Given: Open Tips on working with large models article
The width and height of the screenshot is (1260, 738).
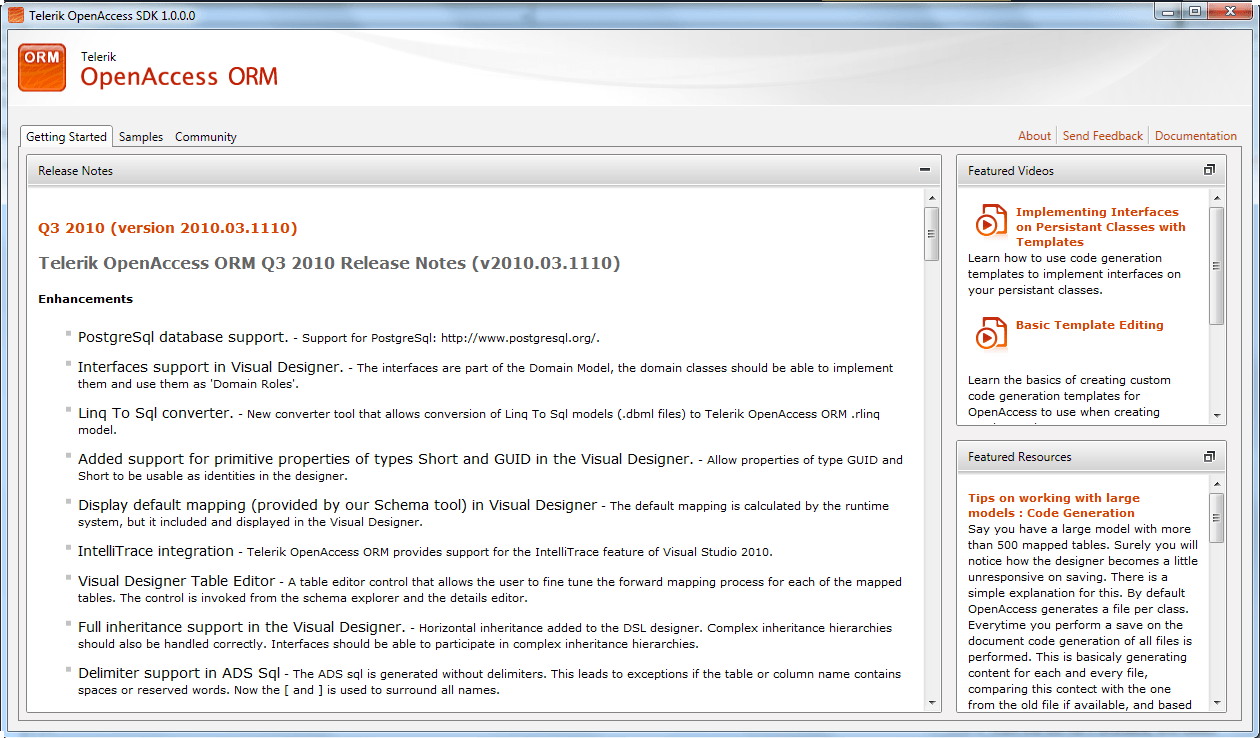Looking at the screenshot, I should [x=1054, y=505].
